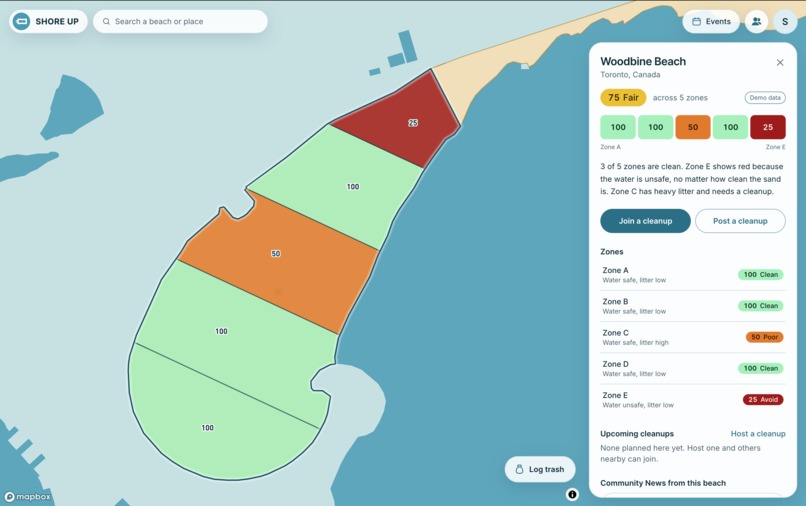Click the Shore Up logo icon
The height and width of the screenshot is (506, 806).
coord(21,22)
